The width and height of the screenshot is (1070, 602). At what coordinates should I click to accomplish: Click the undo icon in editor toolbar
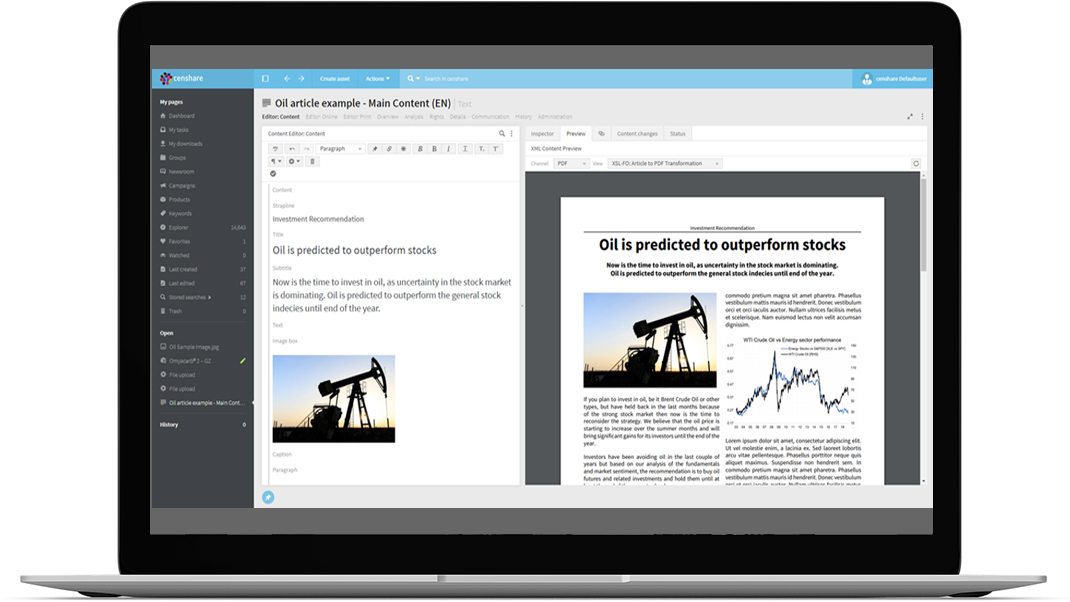292,149
